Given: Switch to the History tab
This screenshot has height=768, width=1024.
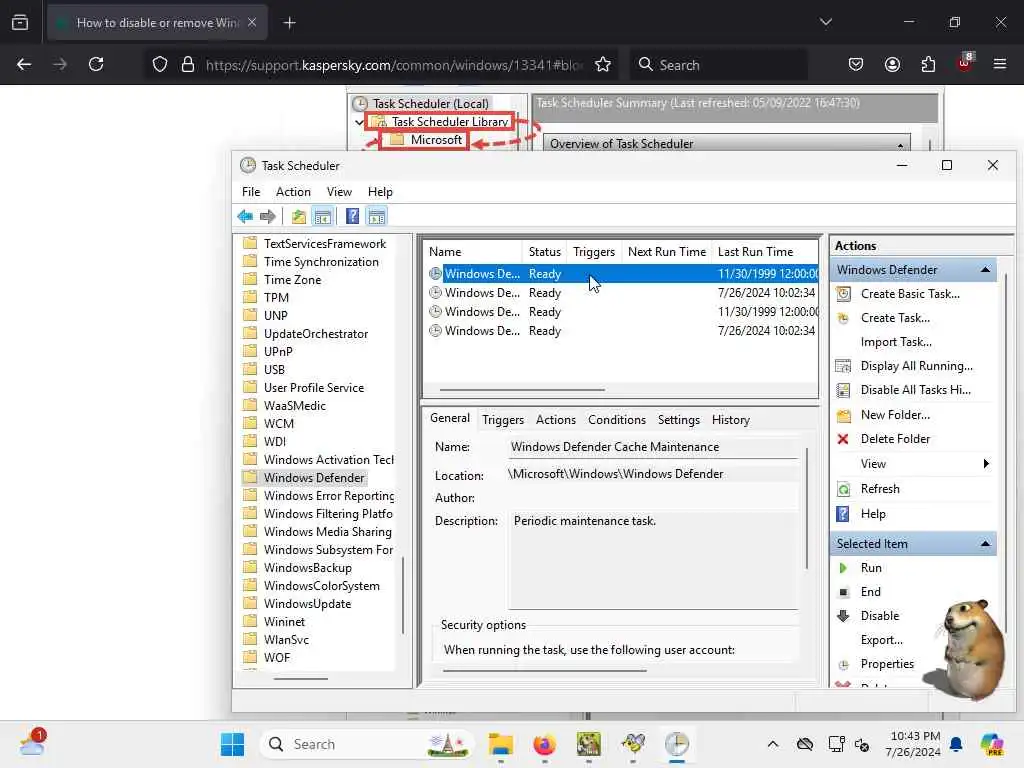Looking at the screenshot, I should click(x=730, y=420).
